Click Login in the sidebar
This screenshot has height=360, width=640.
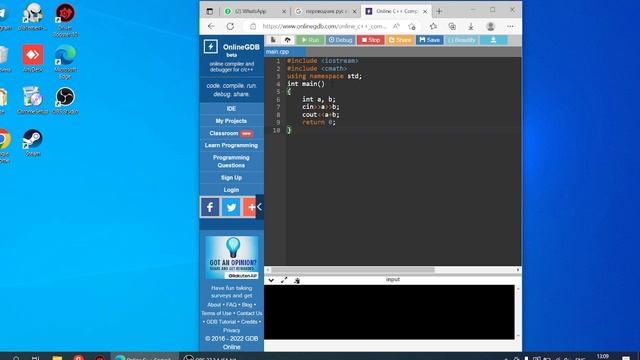[231, 190]
